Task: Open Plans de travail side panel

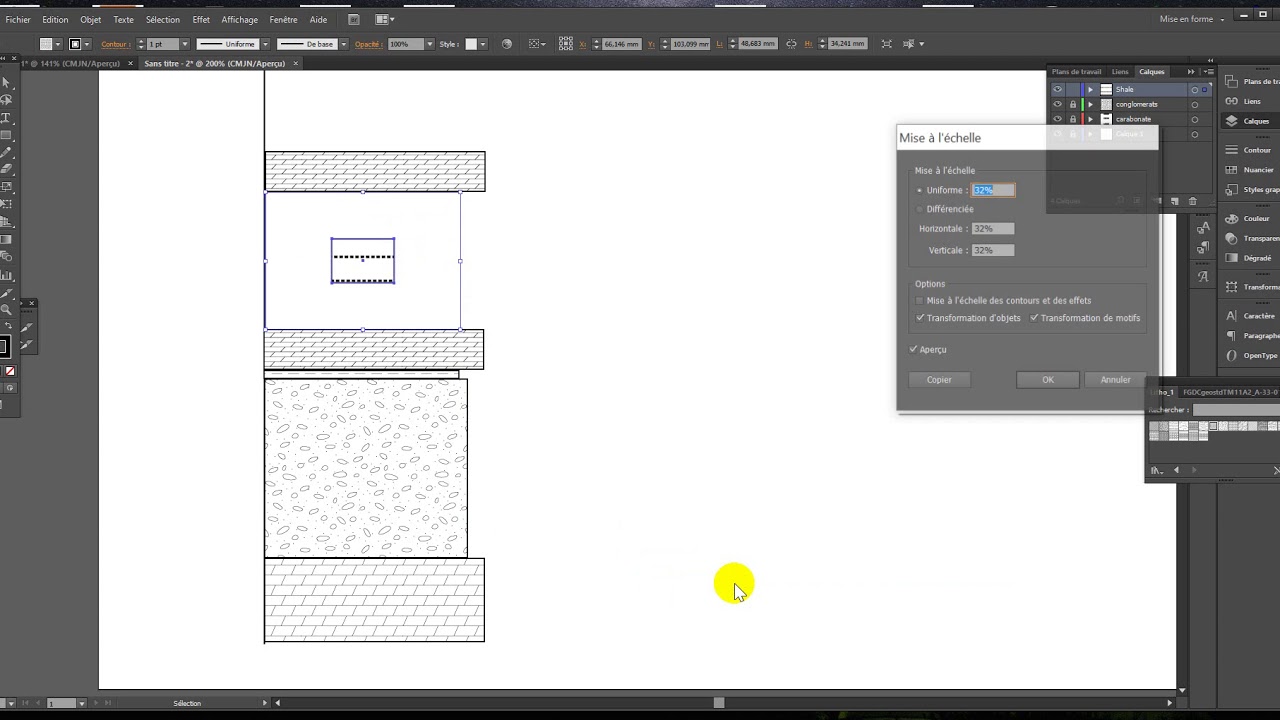Action: (1254, 82)
